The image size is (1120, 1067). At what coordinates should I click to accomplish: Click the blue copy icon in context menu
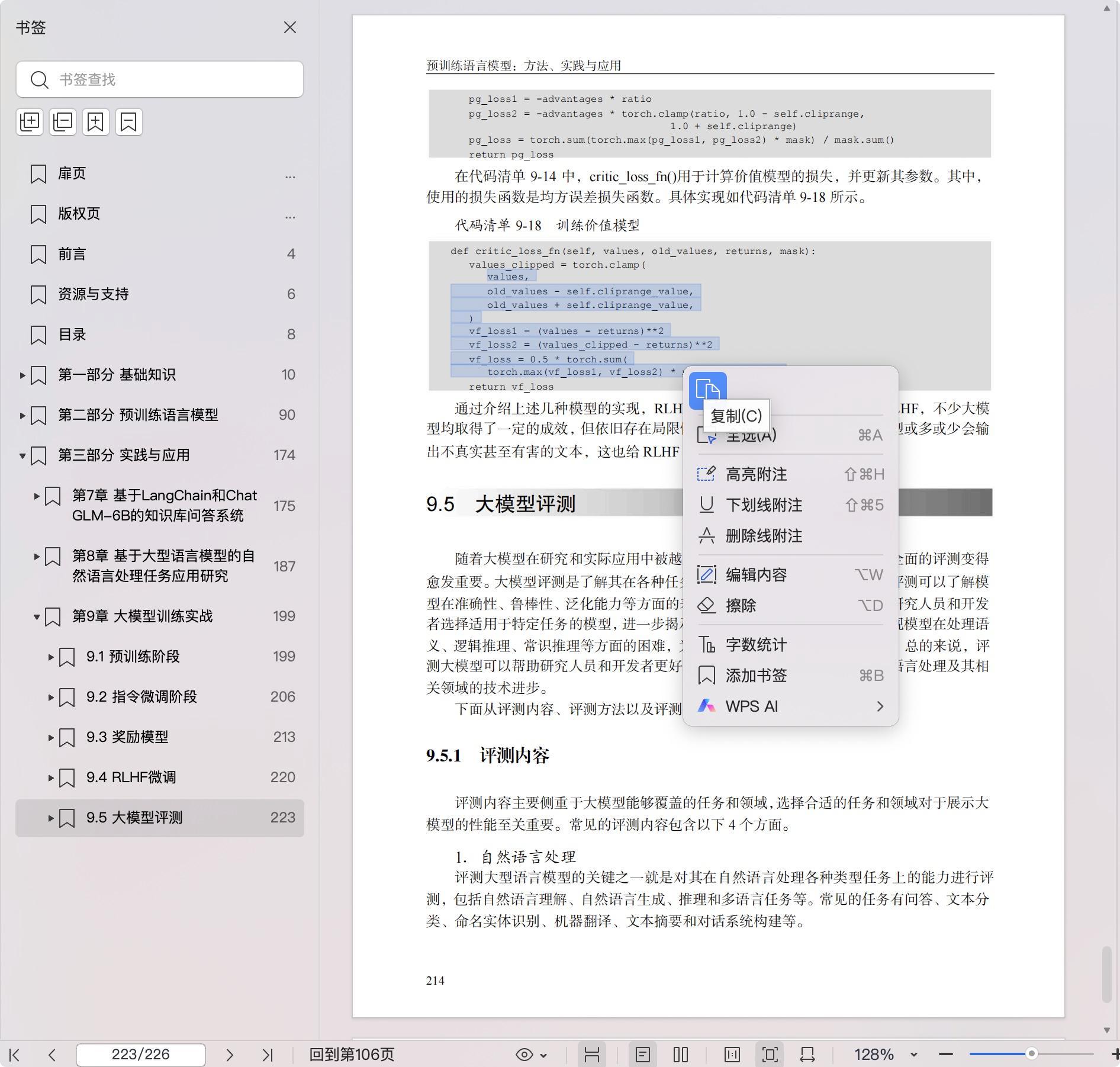(707, 389)
